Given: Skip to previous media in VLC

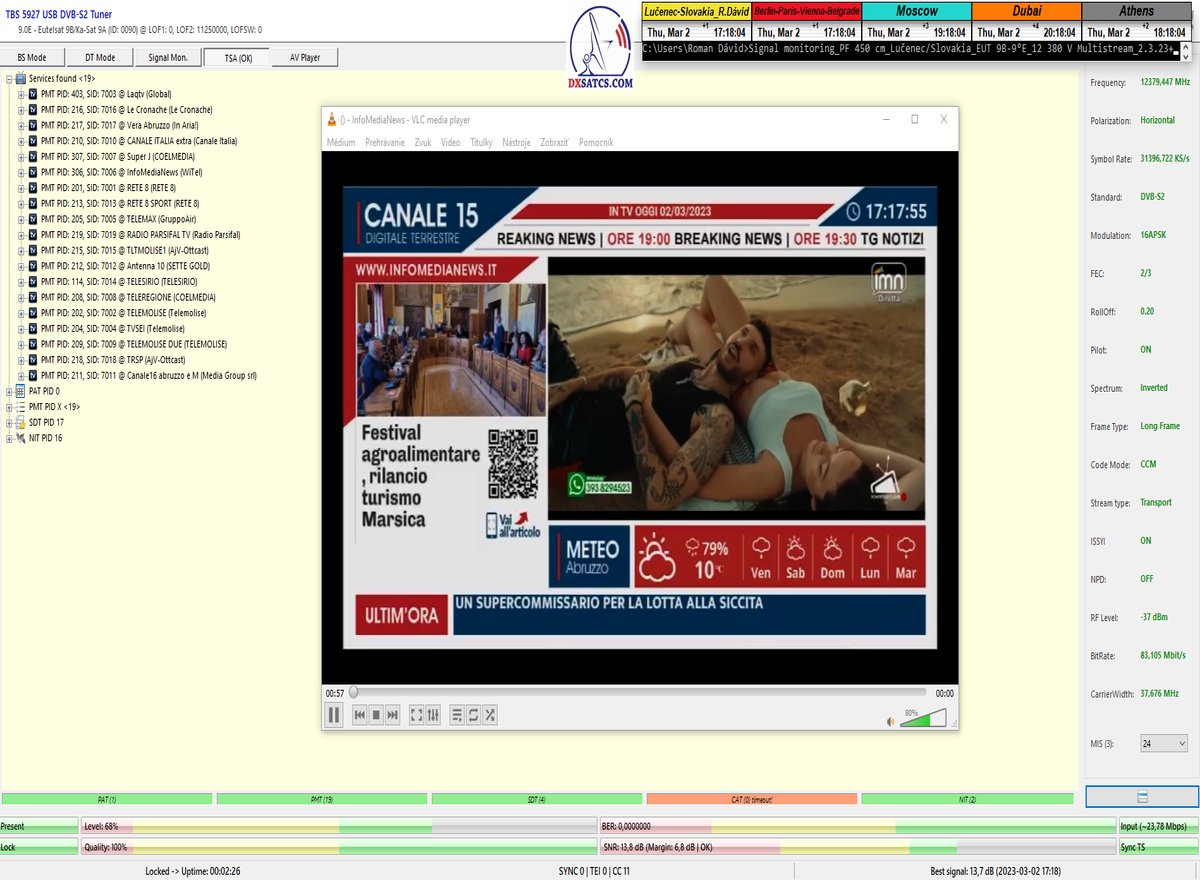Looking at the screenshot, I should tap(360, 715).
